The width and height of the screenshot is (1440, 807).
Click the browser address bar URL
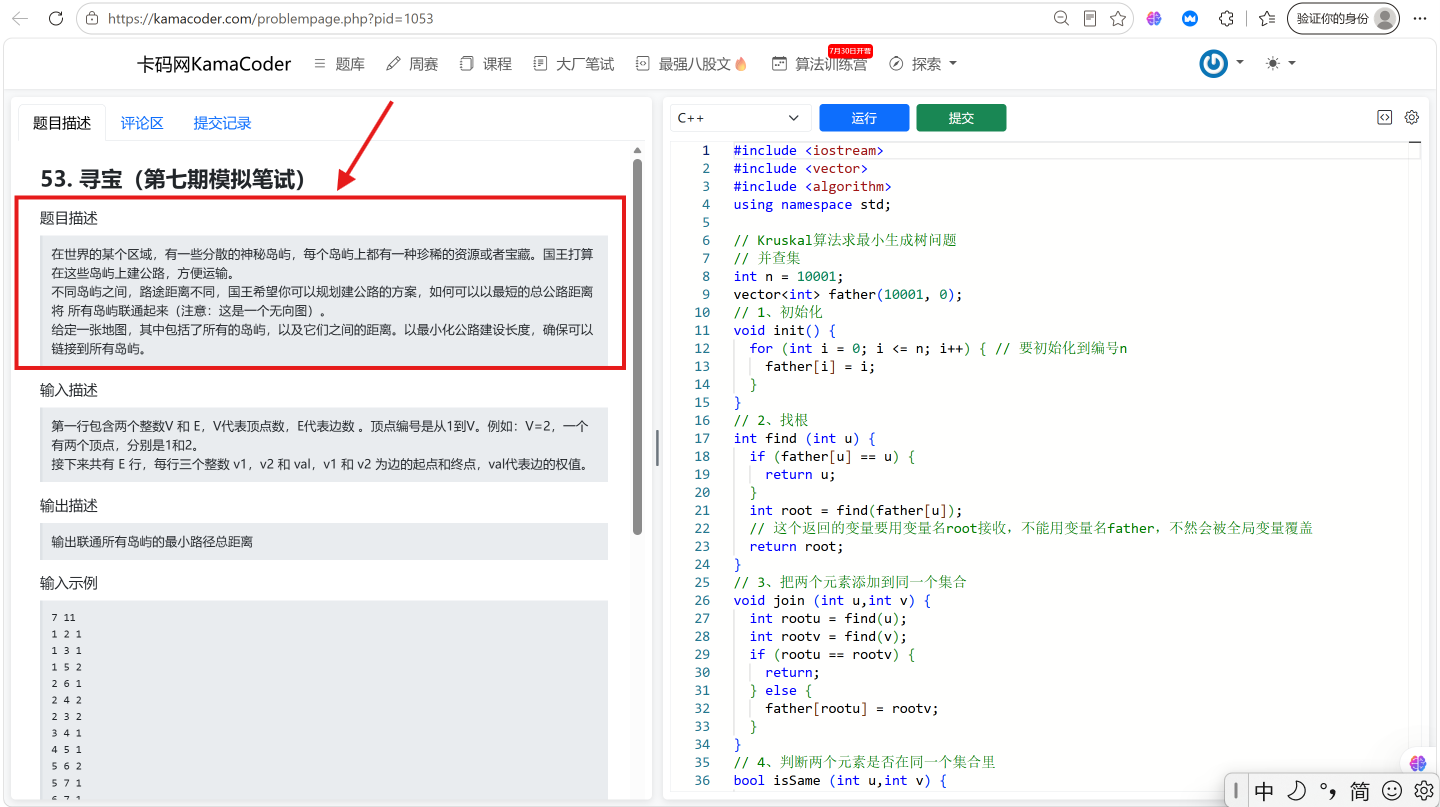[269, 18]
